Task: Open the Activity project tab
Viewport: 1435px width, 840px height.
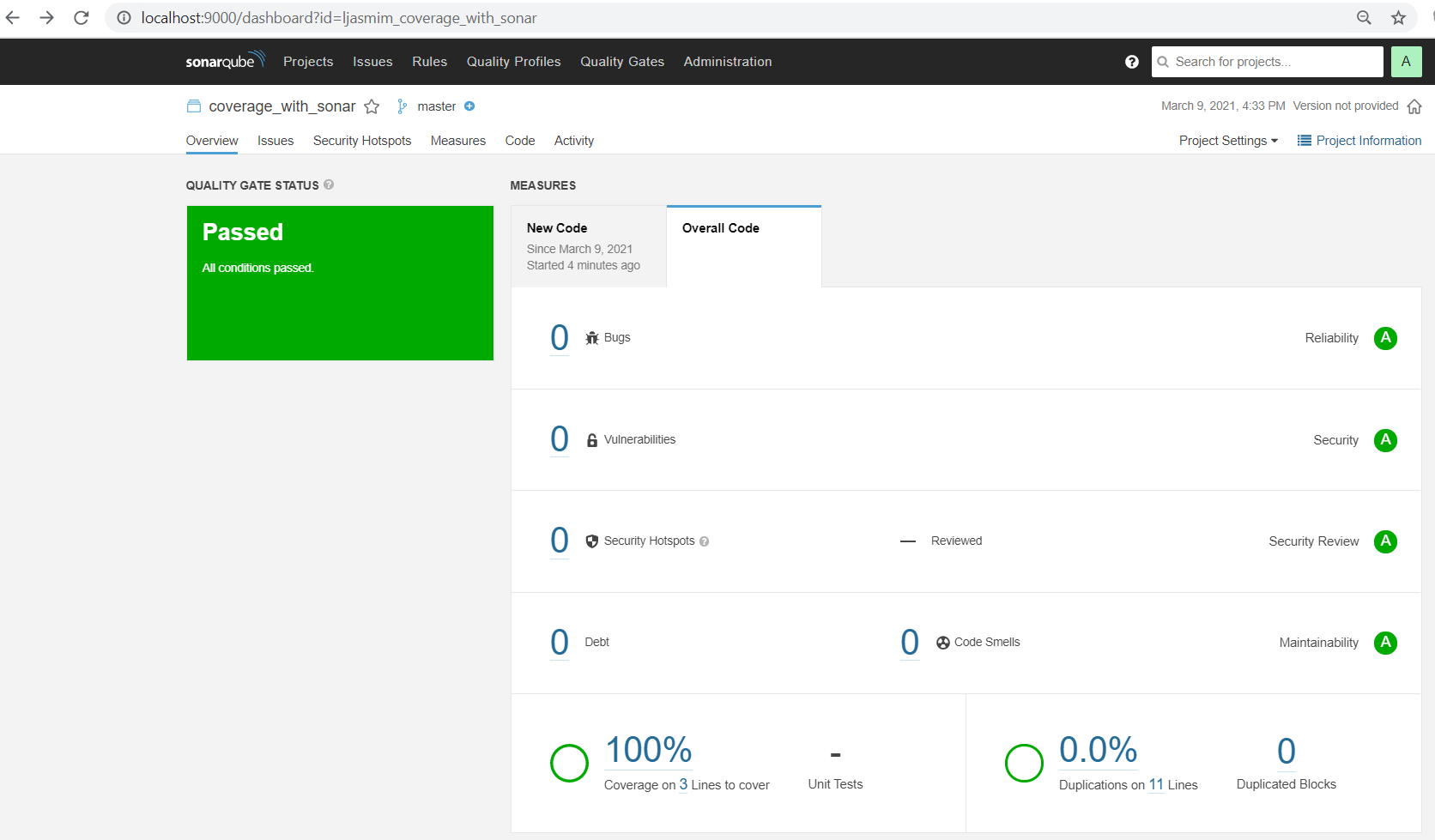Action: click(574, 141)
